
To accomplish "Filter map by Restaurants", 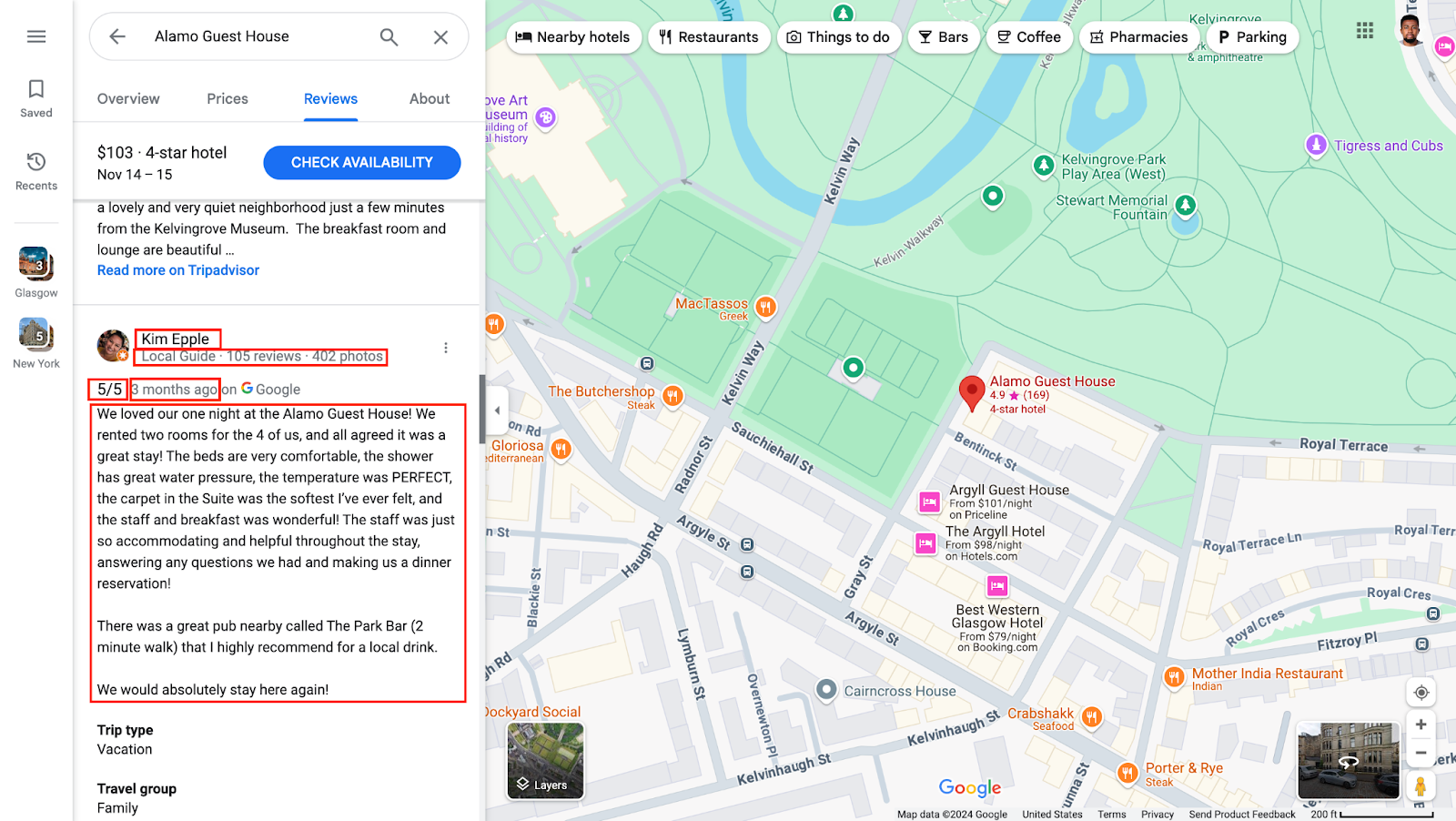I will tap(709, 37).
